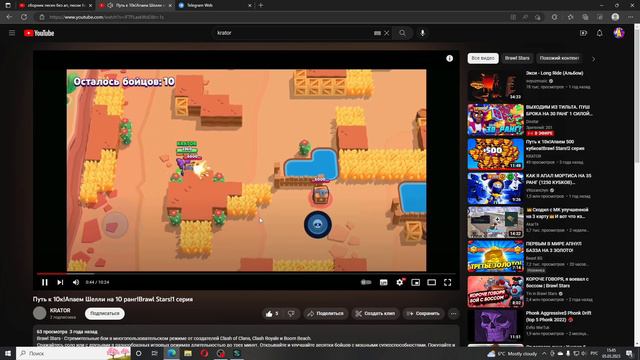Open browser profile avatar in toolbar
Screen dimensions: 640x360
coord(615,17)
